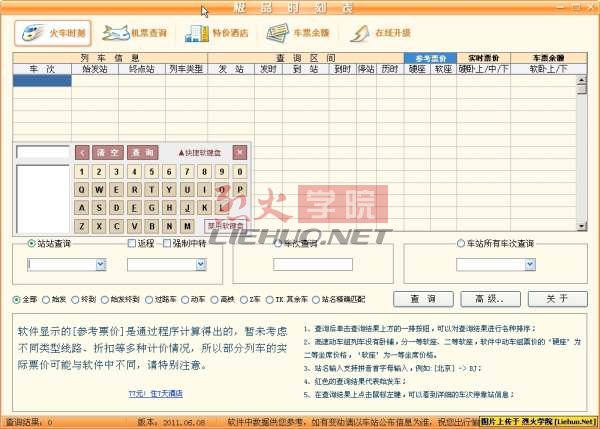
Task: Open the 特价酒店 discount hotels section
Action: (217, 33)
